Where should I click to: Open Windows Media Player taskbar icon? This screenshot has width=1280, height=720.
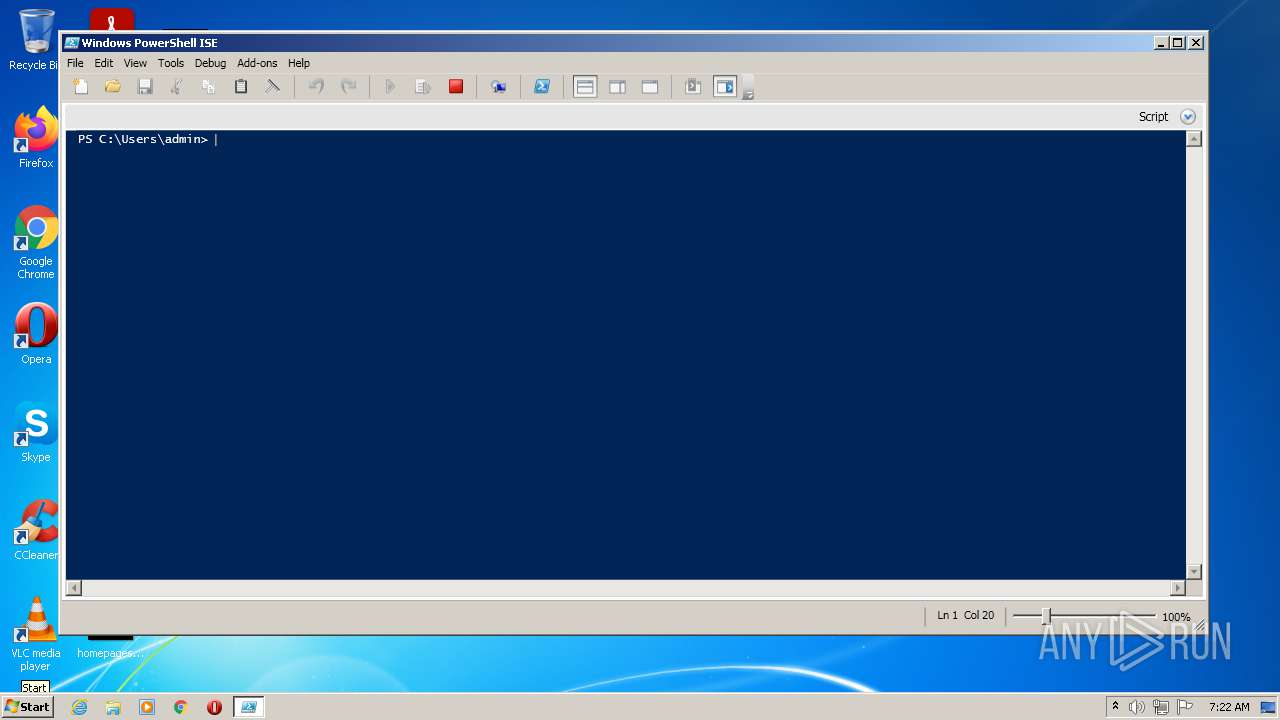coord(147,707)
